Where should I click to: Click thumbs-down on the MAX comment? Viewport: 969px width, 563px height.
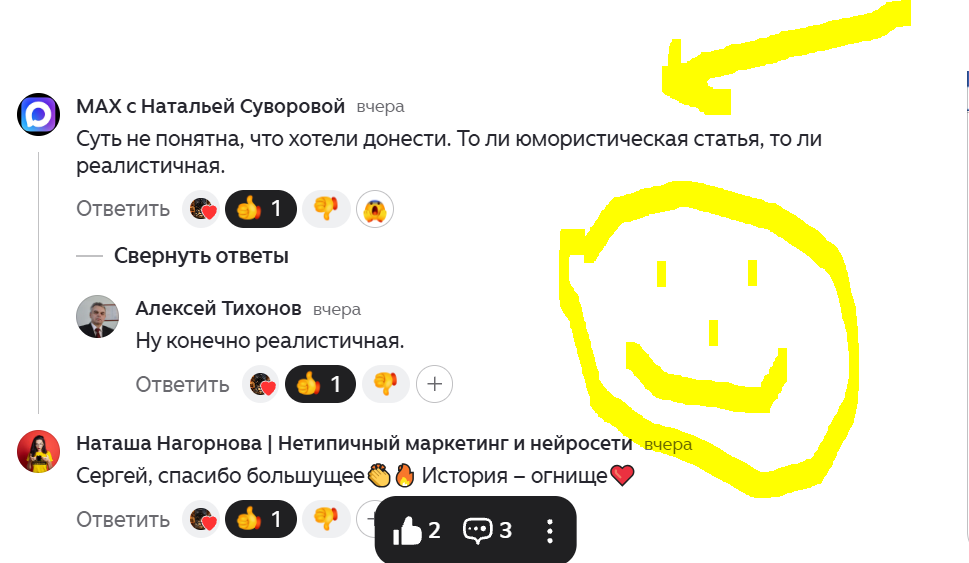pyautogui.click(x=326, y=209)
